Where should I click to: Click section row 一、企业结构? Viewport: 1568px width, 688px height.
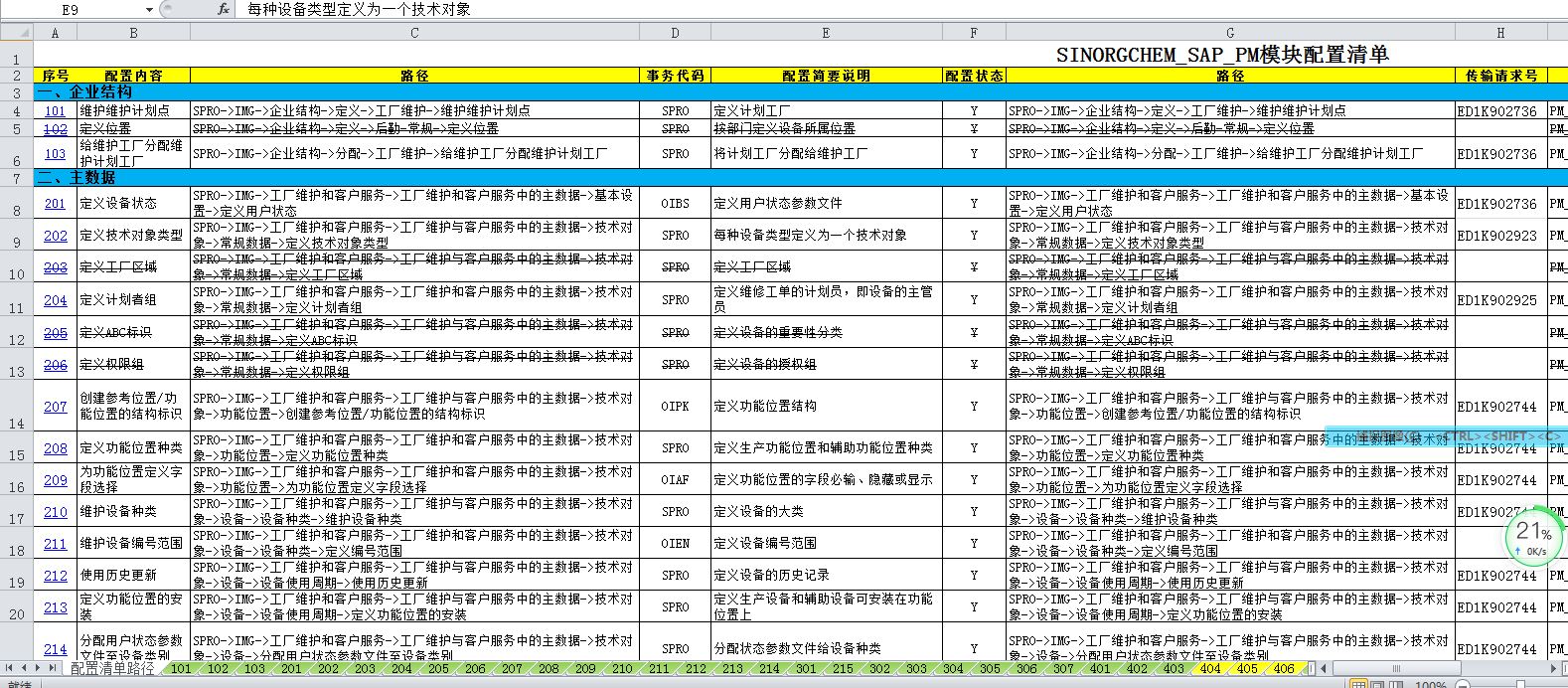coord(800,92)
